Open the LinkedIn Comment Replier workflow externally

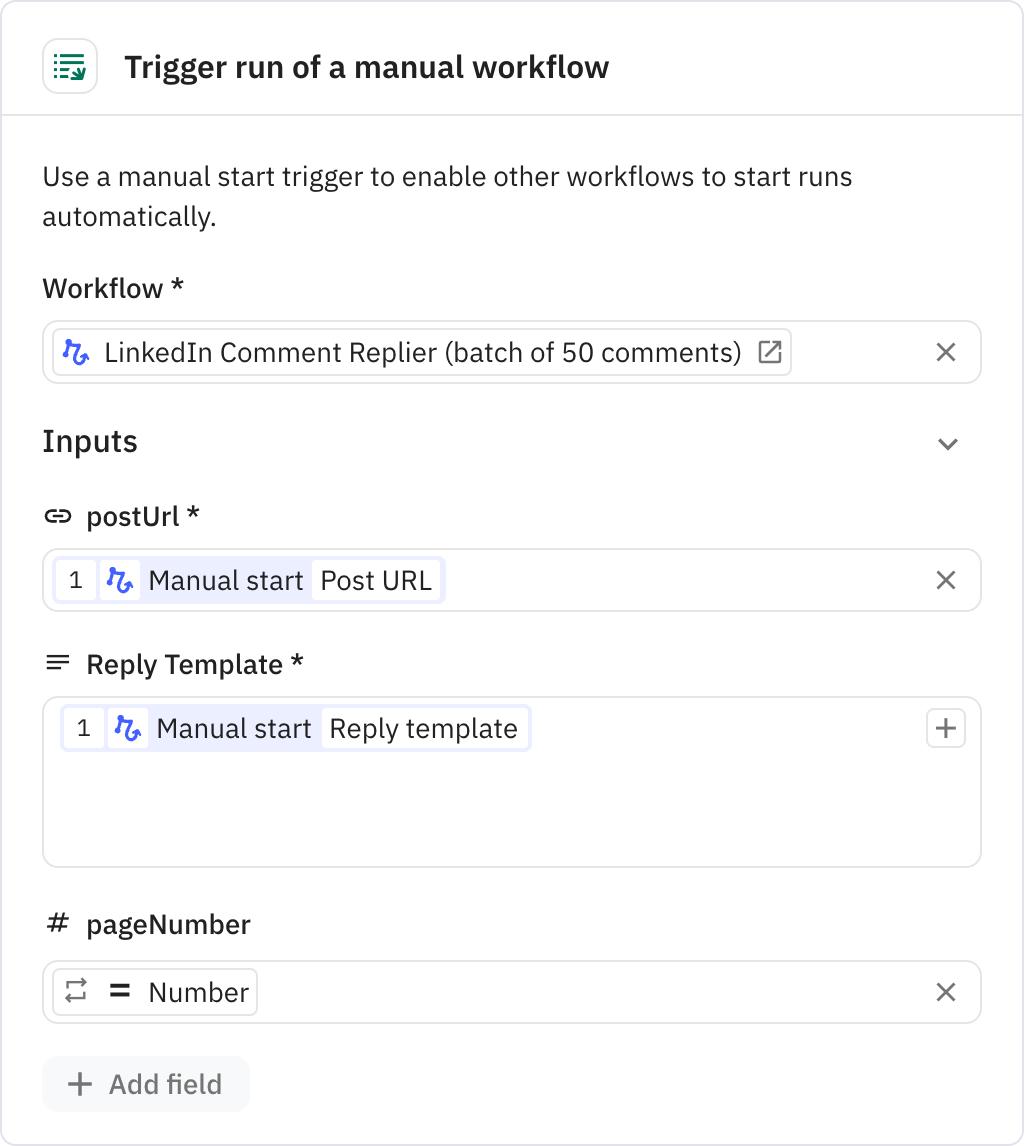coord(769,352)
